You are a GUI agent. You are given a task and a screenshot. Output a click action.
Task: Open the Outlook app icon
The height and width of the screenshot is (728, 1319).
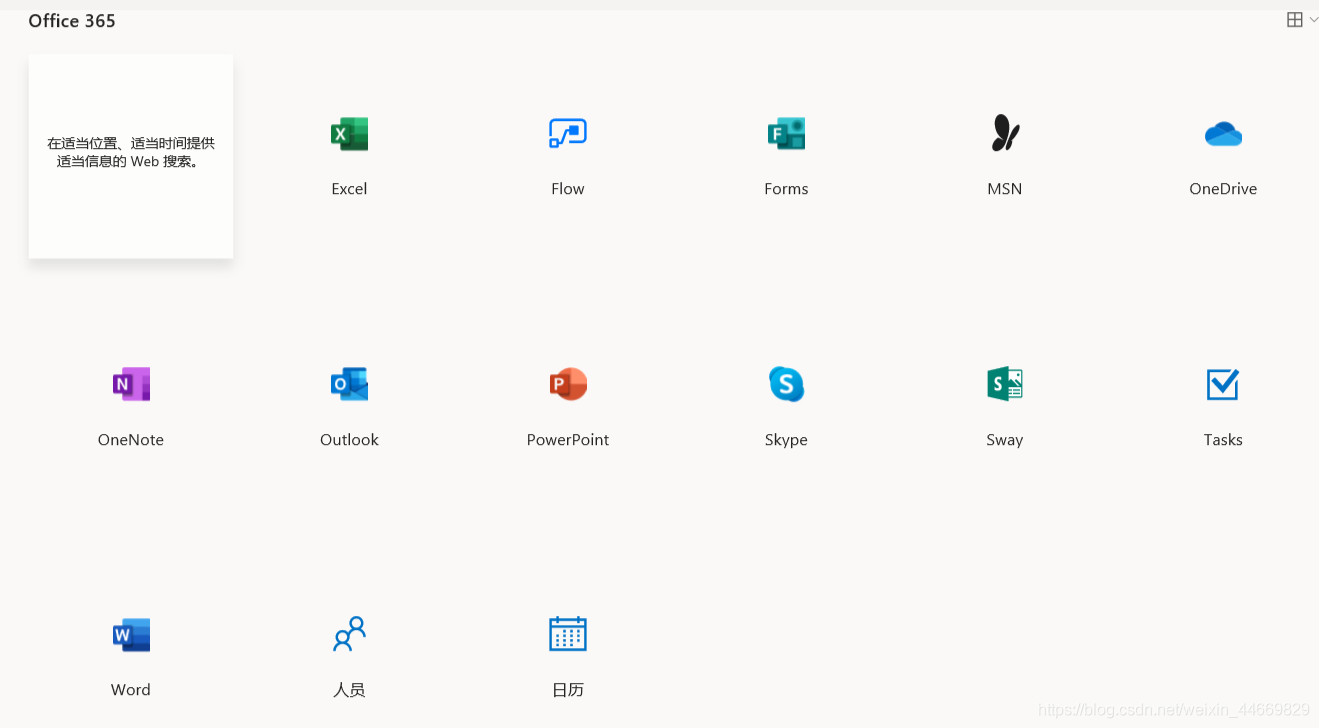click(349, 384)
